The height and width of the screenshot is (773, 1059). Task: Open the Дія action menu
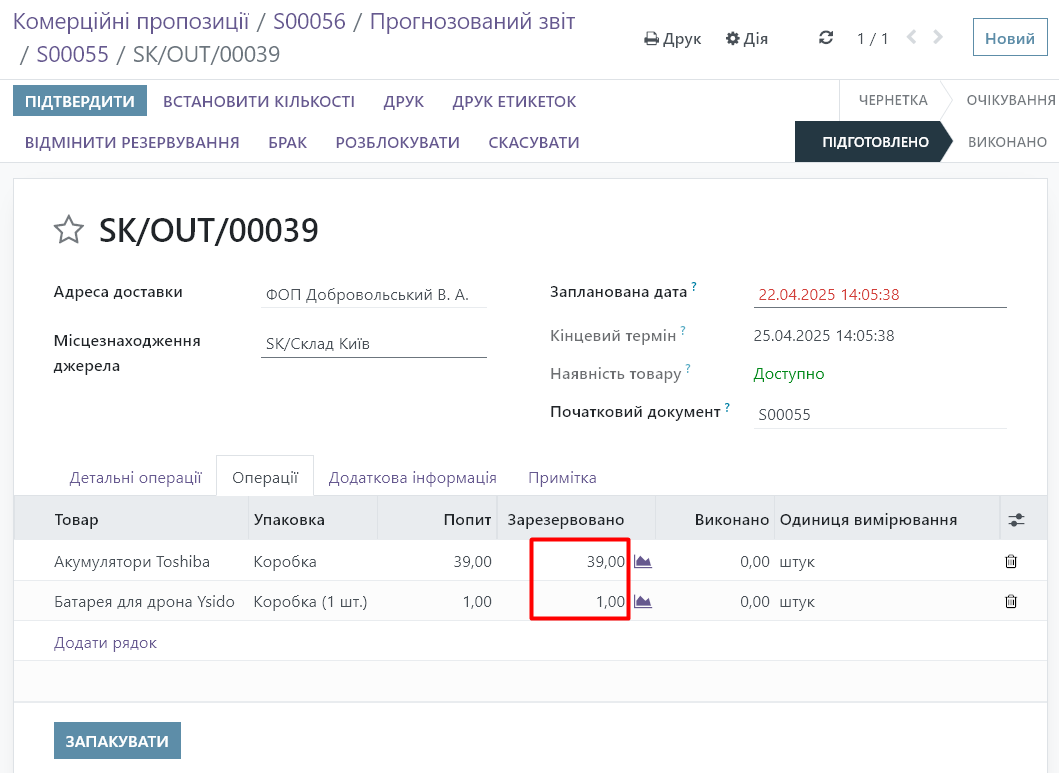(747, 39)
